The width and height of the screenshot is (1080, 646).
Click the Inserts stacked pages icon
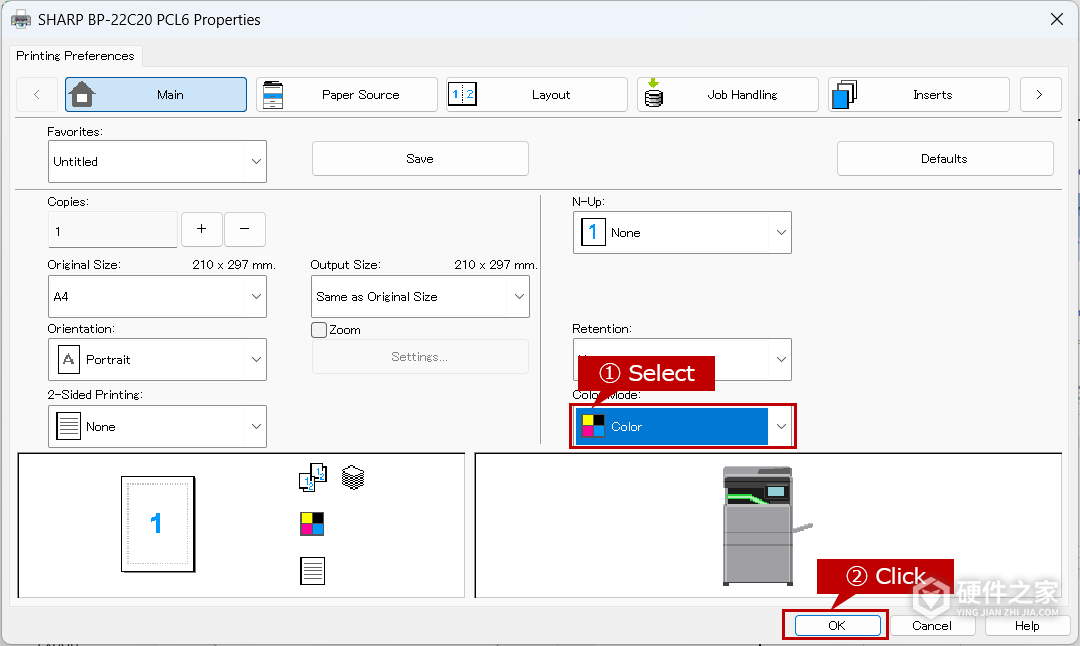(844, 94)
